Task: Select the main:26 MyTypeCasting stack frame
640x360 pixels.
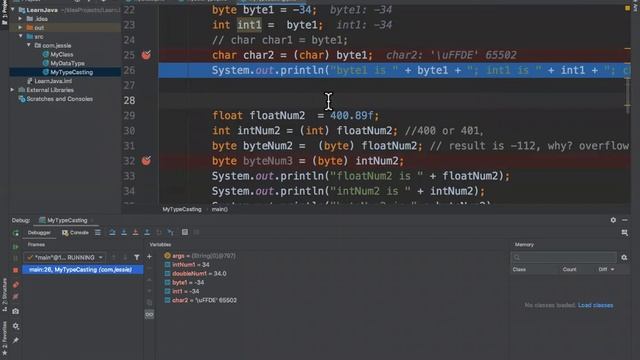Action: pos(83,270)
